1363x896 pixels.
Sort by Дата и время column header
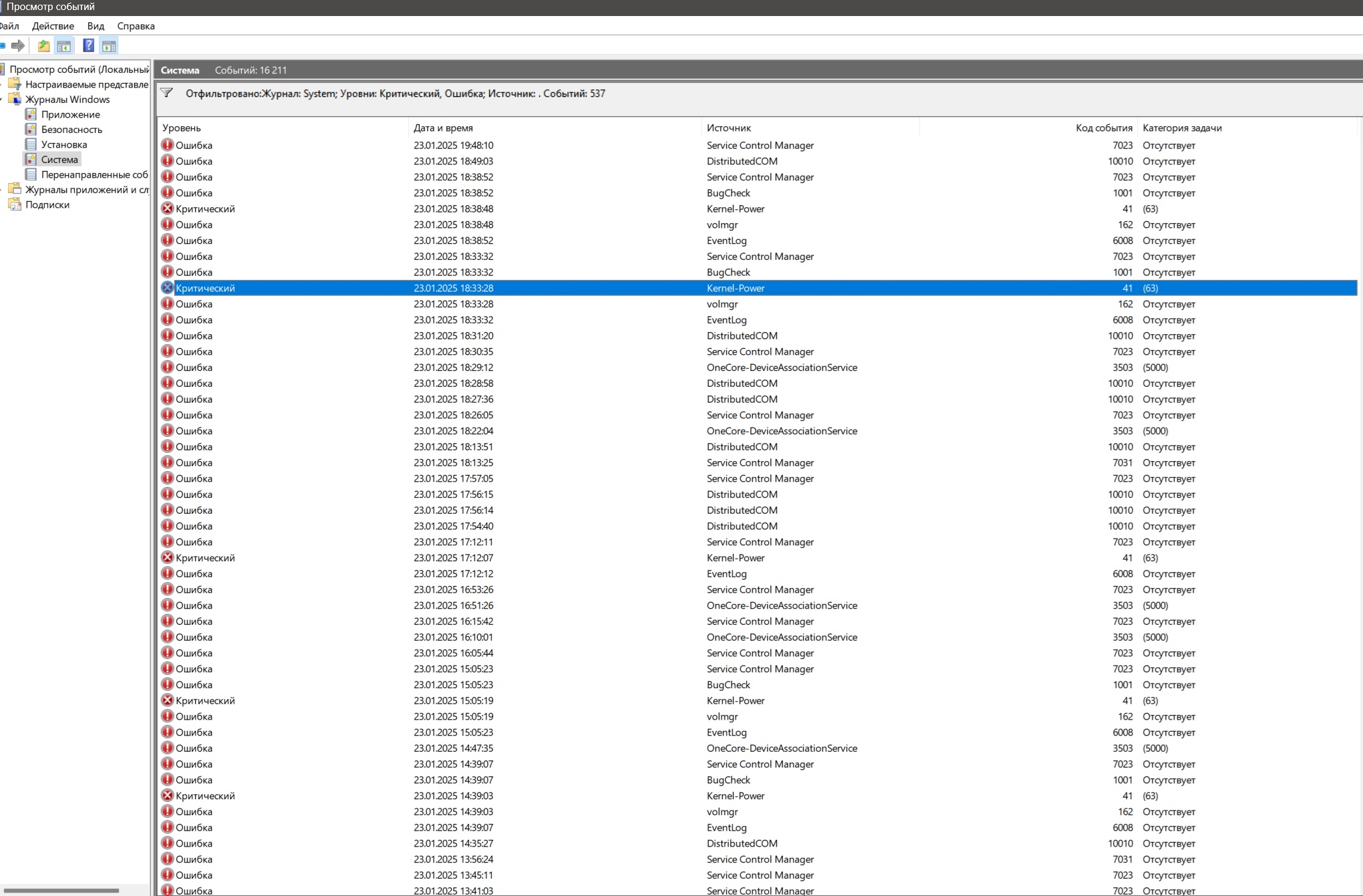click(x=443, y=128)
